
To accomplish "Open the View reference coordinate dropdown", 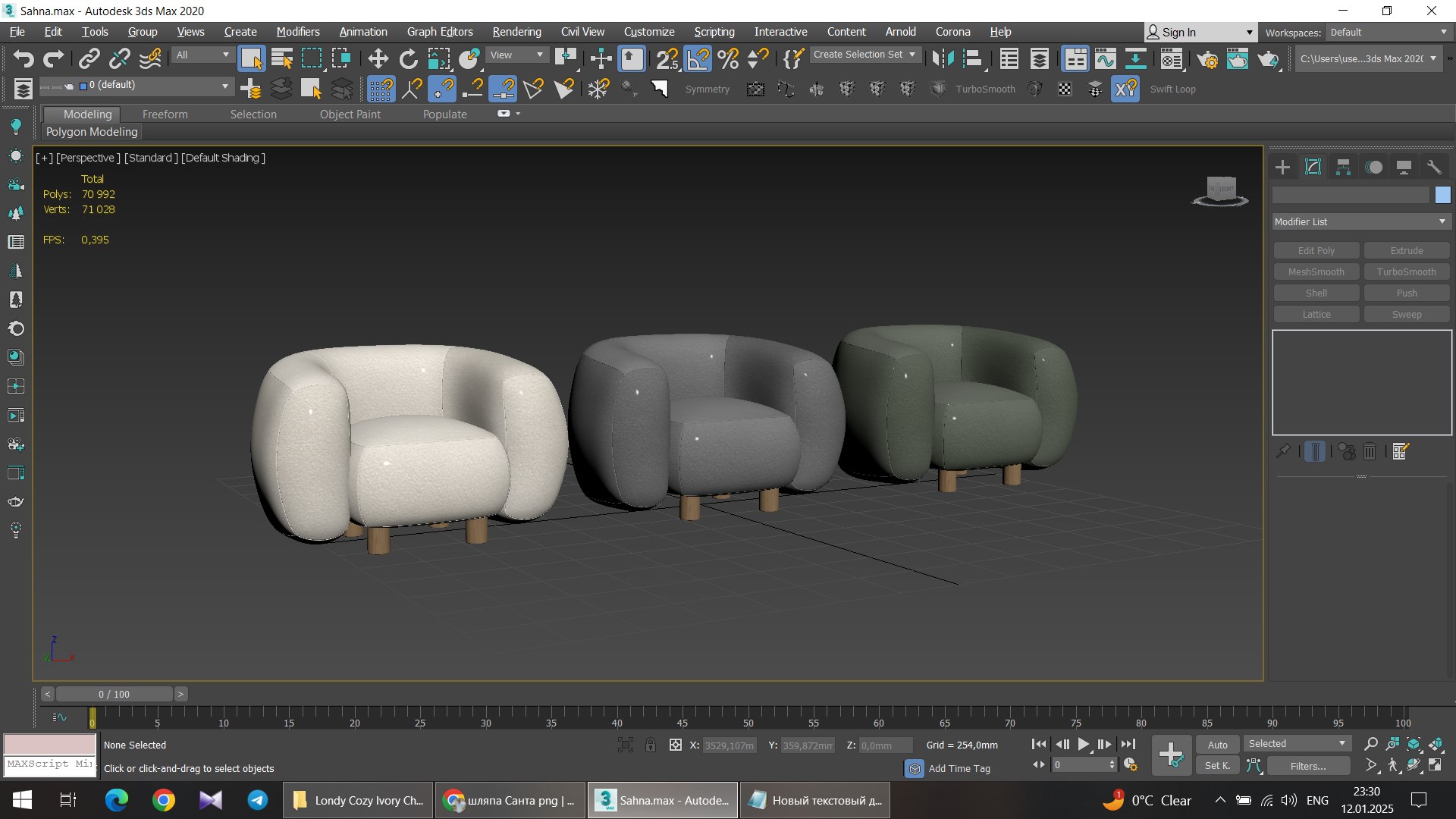I will click(516, 55).
